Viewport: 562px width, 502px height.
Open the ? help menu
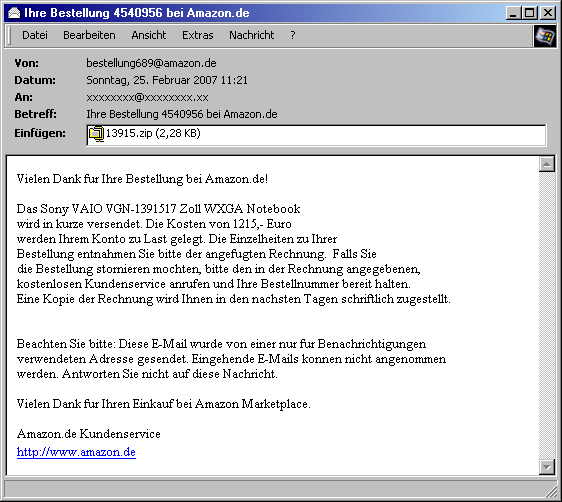[293, 35]
